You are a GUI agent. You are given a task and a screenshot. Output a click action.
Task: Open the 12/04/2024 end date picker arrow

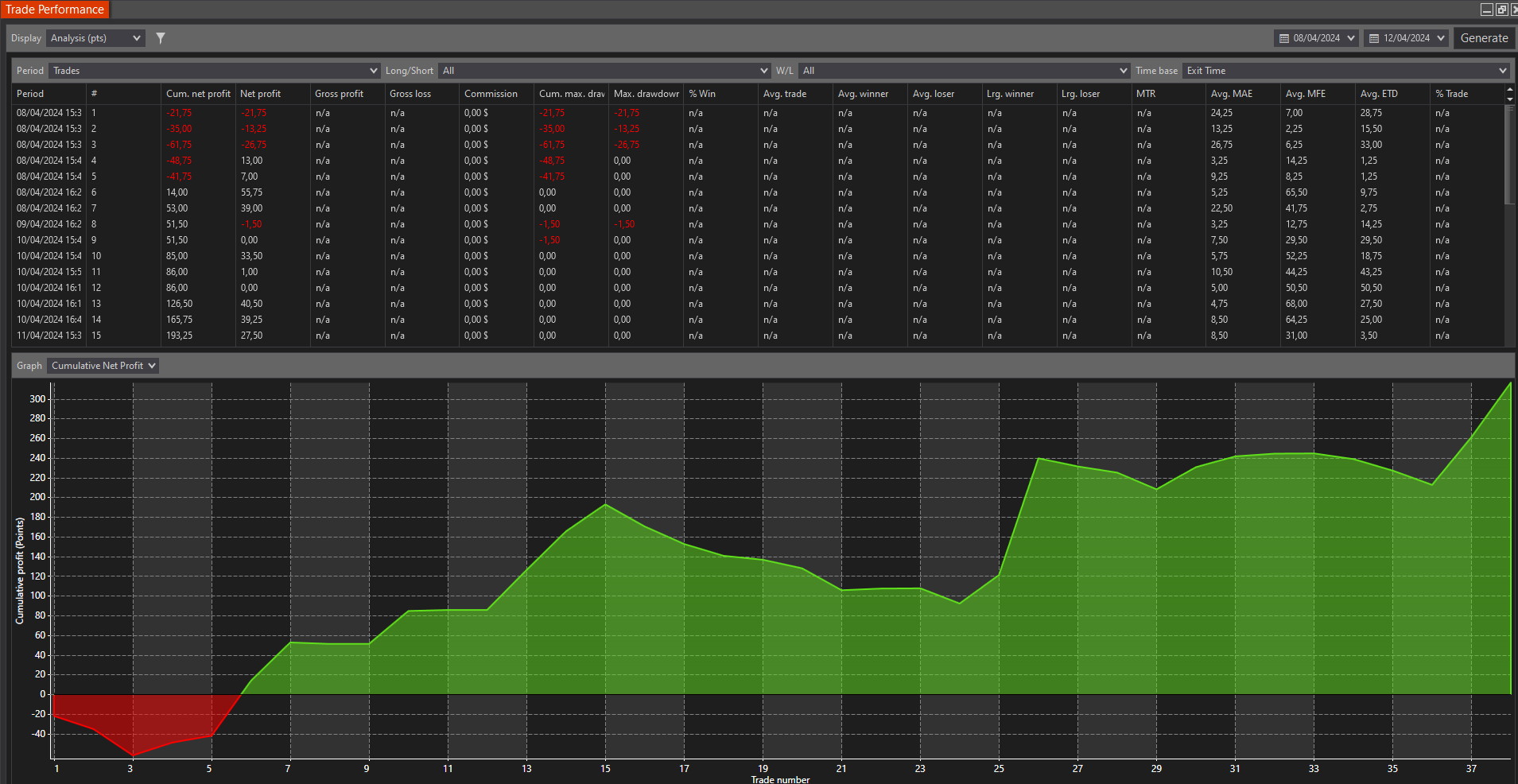click(x=1441, y=38)
